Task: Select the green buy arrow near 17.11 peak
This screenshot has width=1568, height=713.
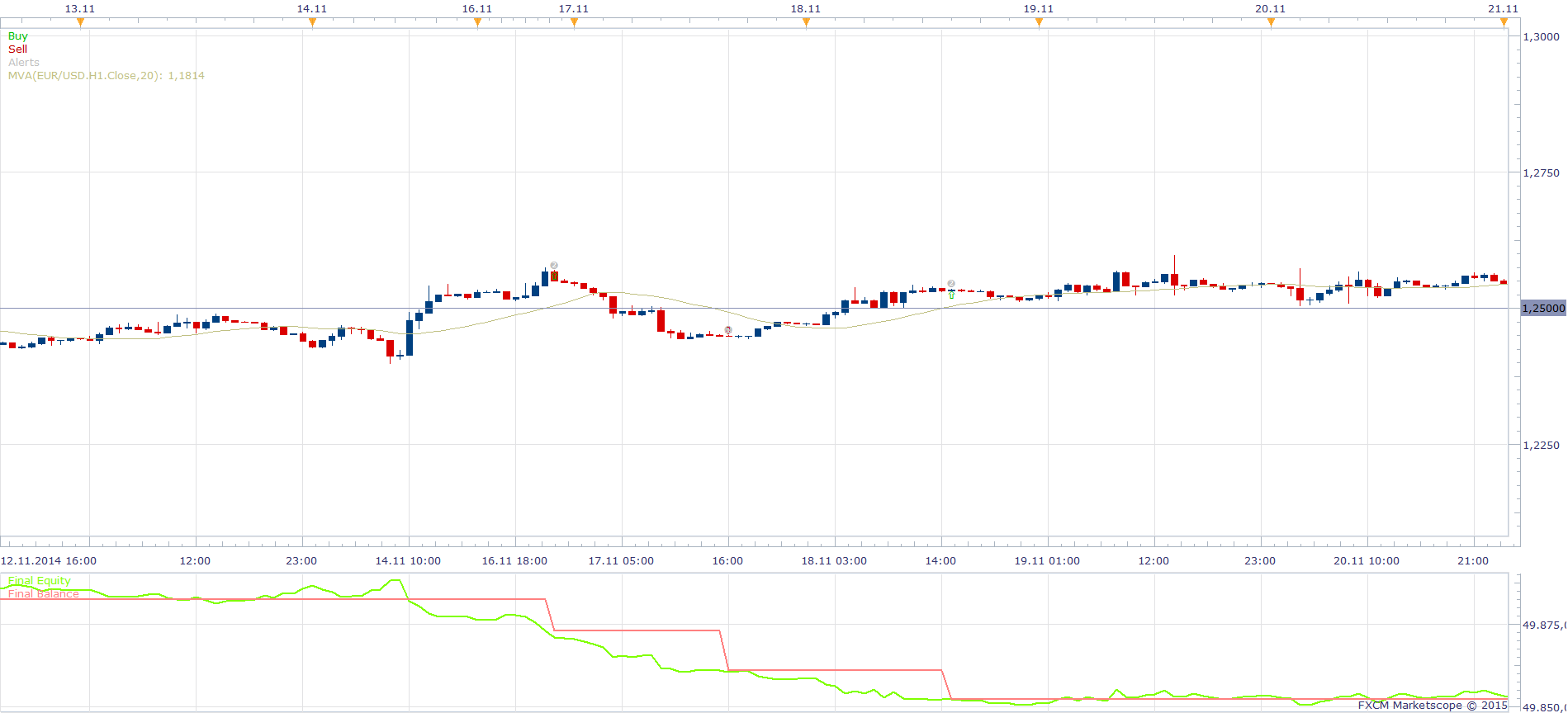Action: click(554, 276)
